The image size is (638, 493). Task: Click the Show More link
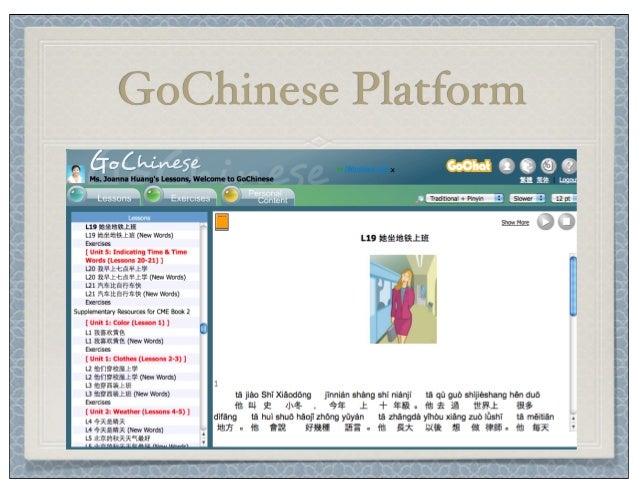coord(515,223)
